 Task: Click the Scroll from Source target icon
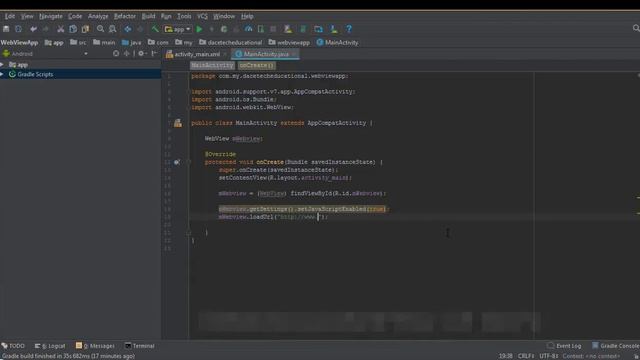pyautogui.click(x=116, y=53)
